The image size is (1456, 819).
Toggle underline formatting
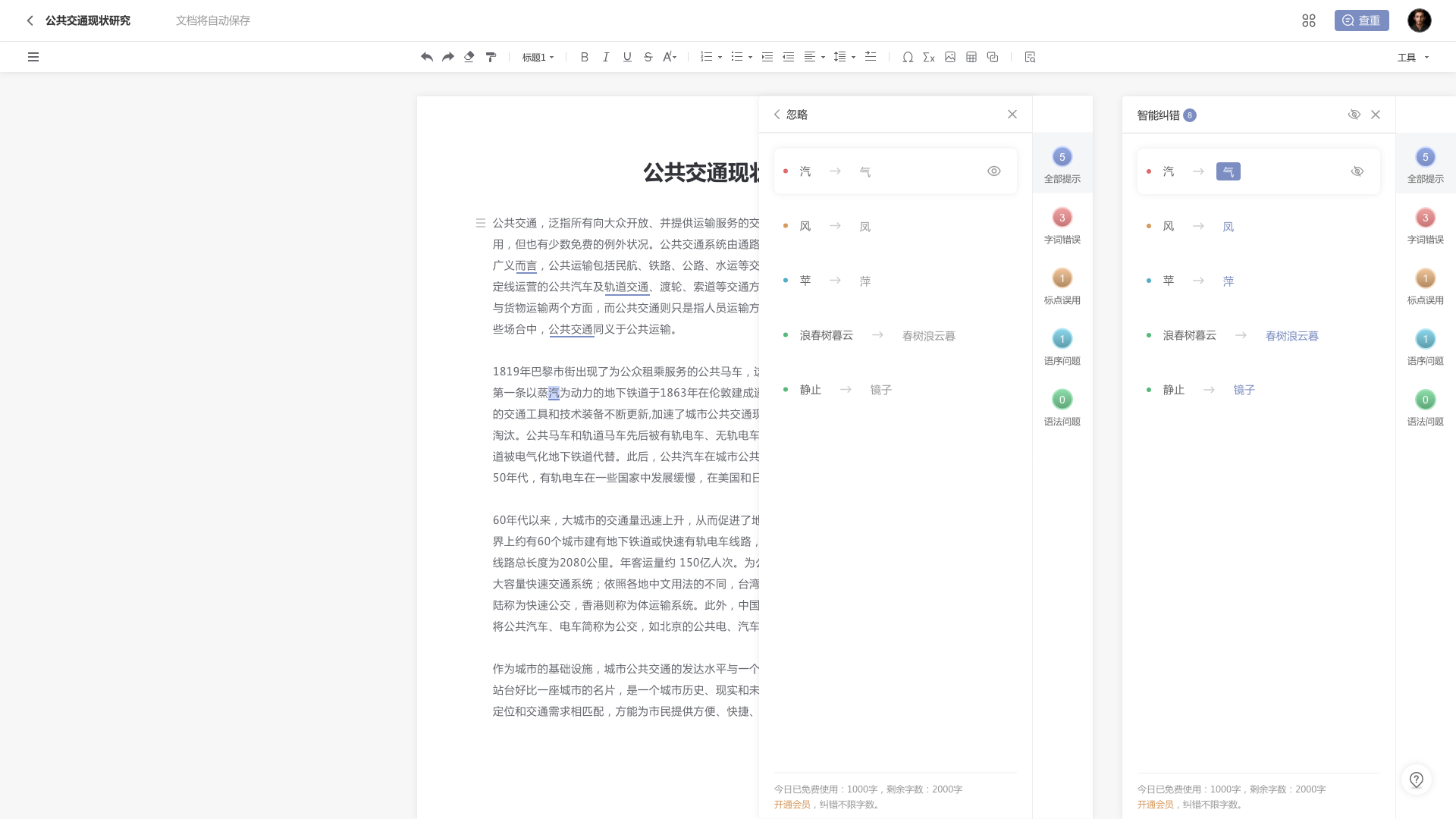627,57
